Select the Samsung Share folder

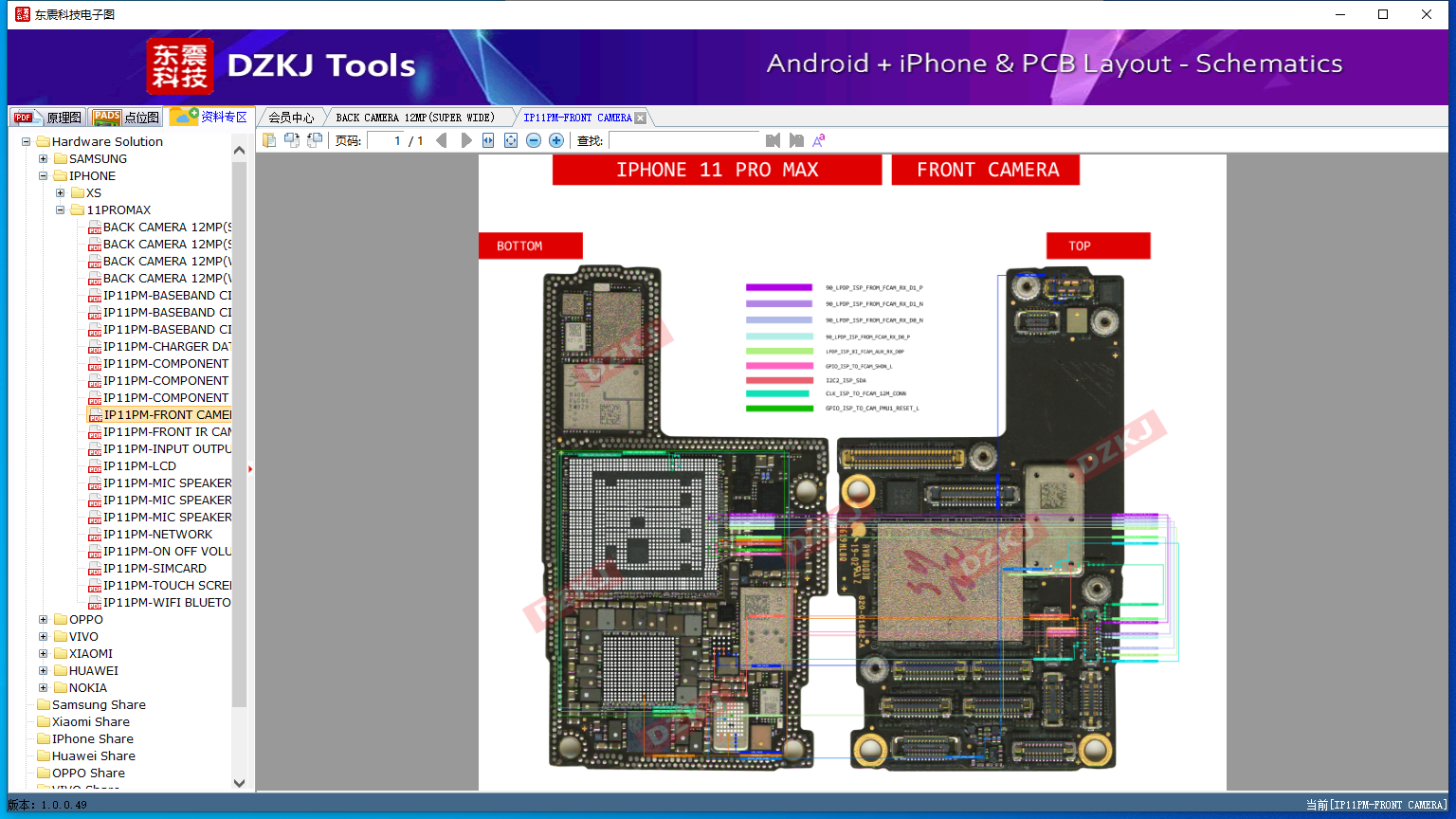pos(92,705)
